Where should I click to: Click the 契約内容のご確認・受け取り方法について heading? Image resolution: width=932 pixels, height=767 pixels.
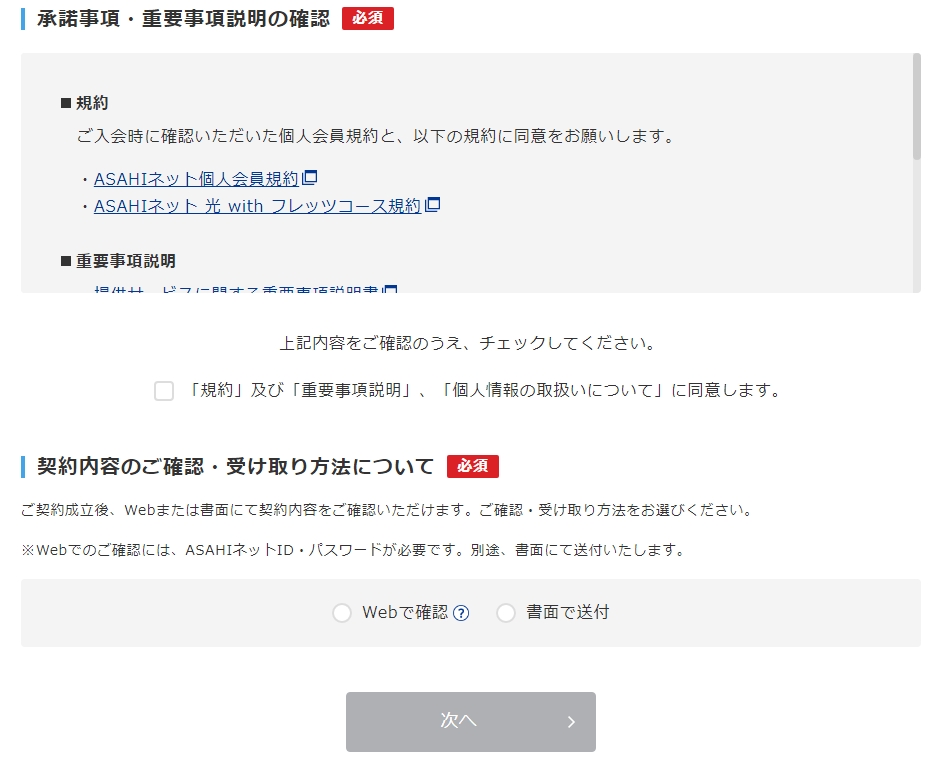tap(236, 466)
